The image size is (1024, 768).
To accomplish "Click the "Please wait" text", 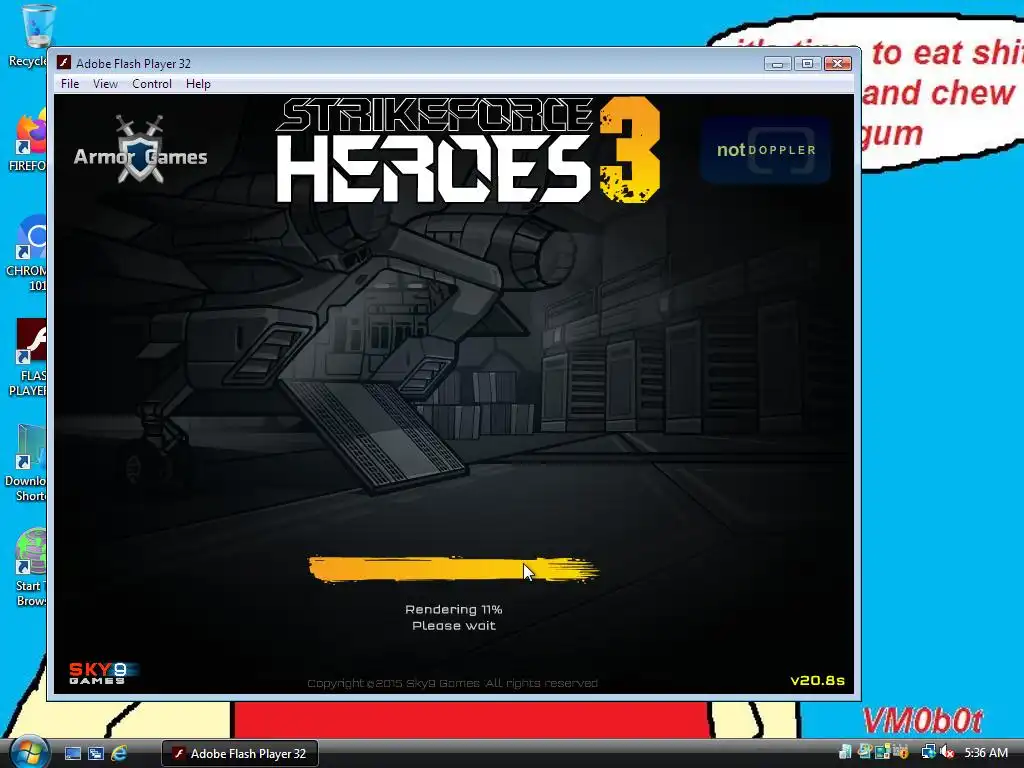I will tap(454, 626).
